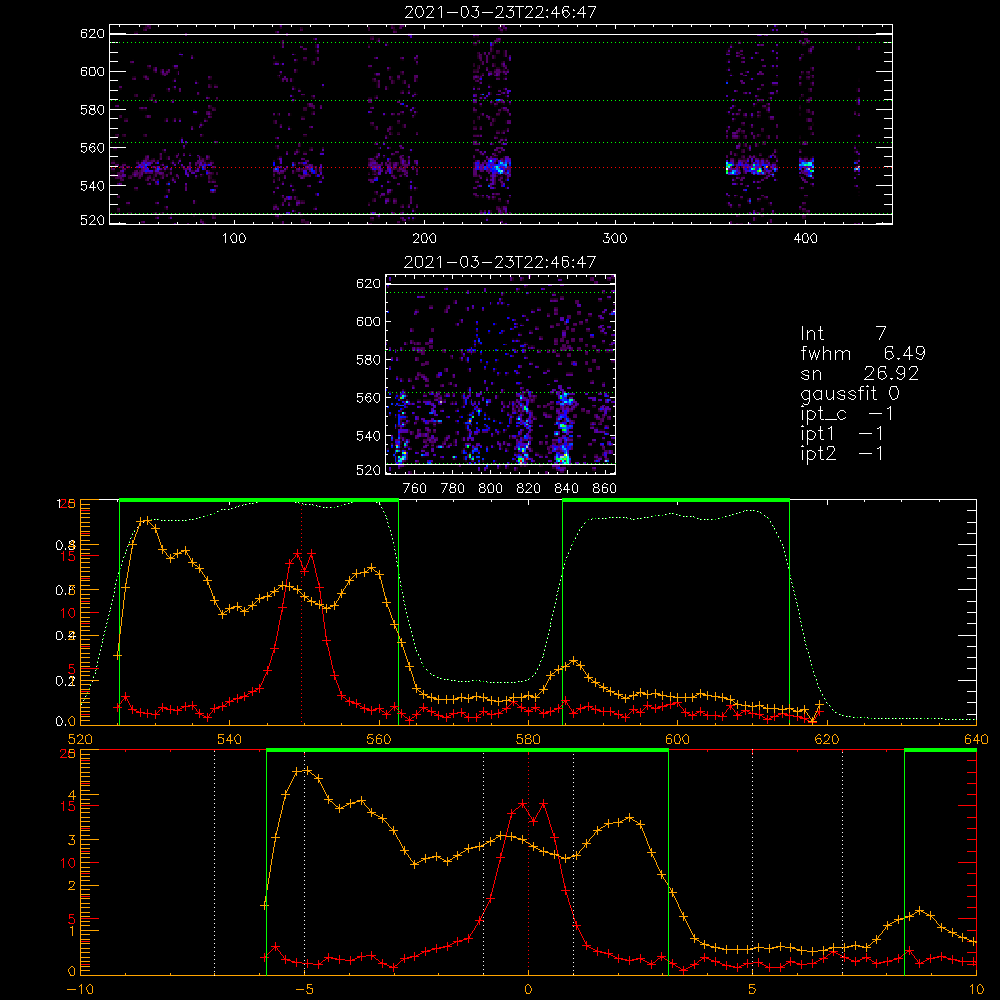Viewport: 1000px width, 1000px height.
Task: Click x-axis label 600 of the profile plot
Action: click(x=677, y=740)
